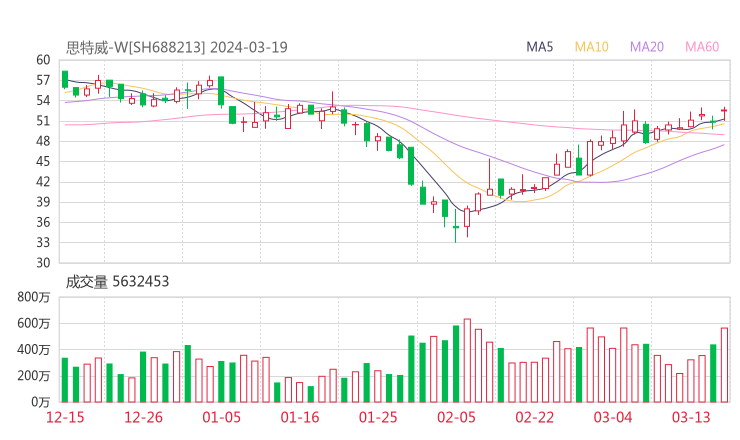Click the 12-15 date axis label
Image resolution: width=740 pixels, height=440 pixels.
coord(65,417)
